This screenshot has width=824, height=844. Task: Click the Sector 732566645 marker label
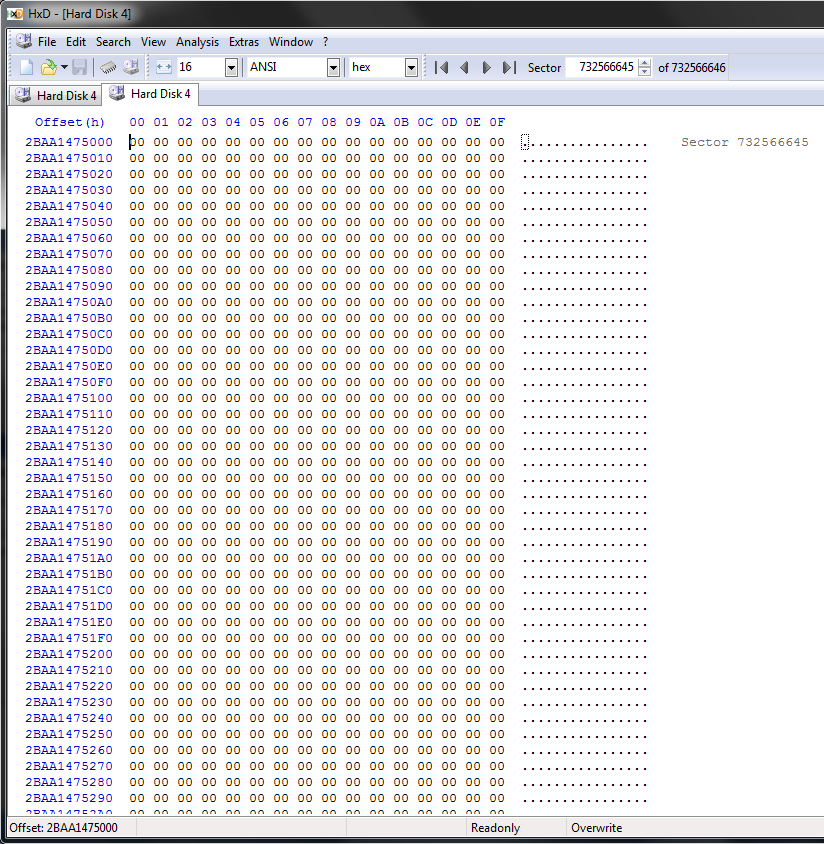(744, 142)
